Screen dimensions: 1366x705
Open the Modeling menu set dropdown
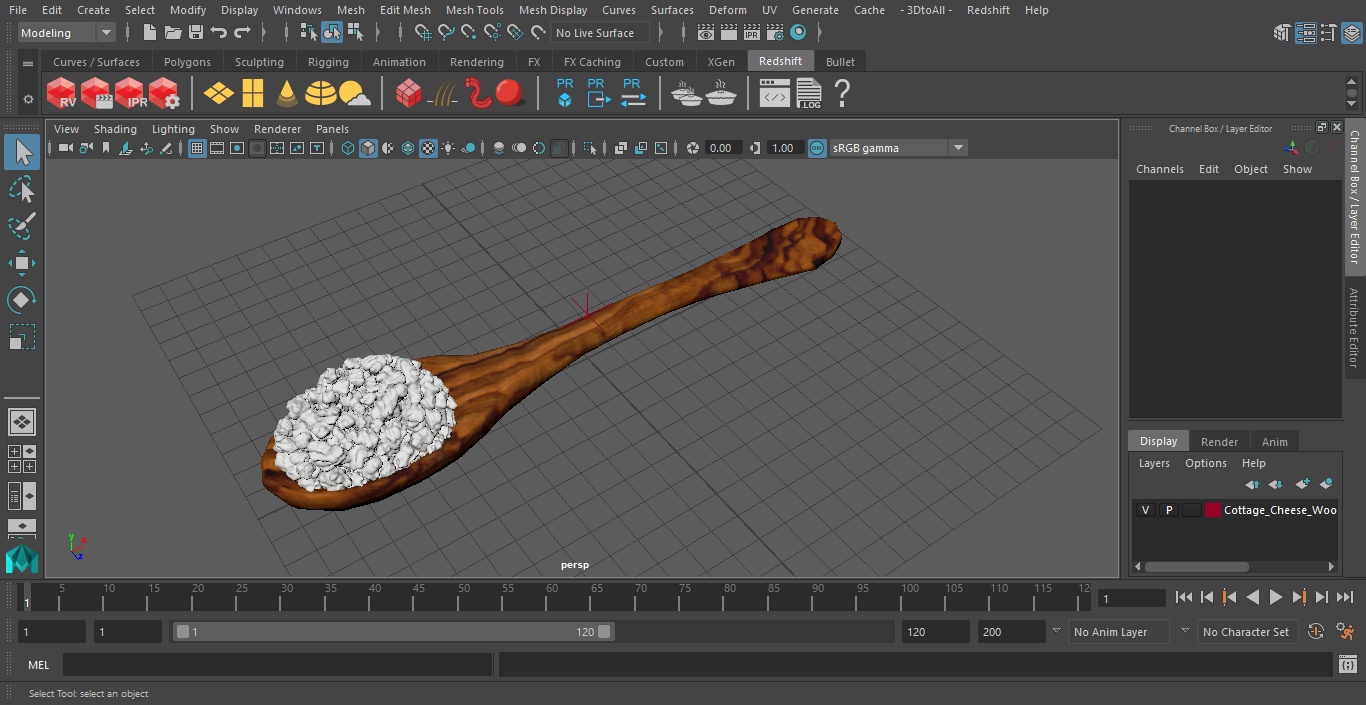[66, 33]
